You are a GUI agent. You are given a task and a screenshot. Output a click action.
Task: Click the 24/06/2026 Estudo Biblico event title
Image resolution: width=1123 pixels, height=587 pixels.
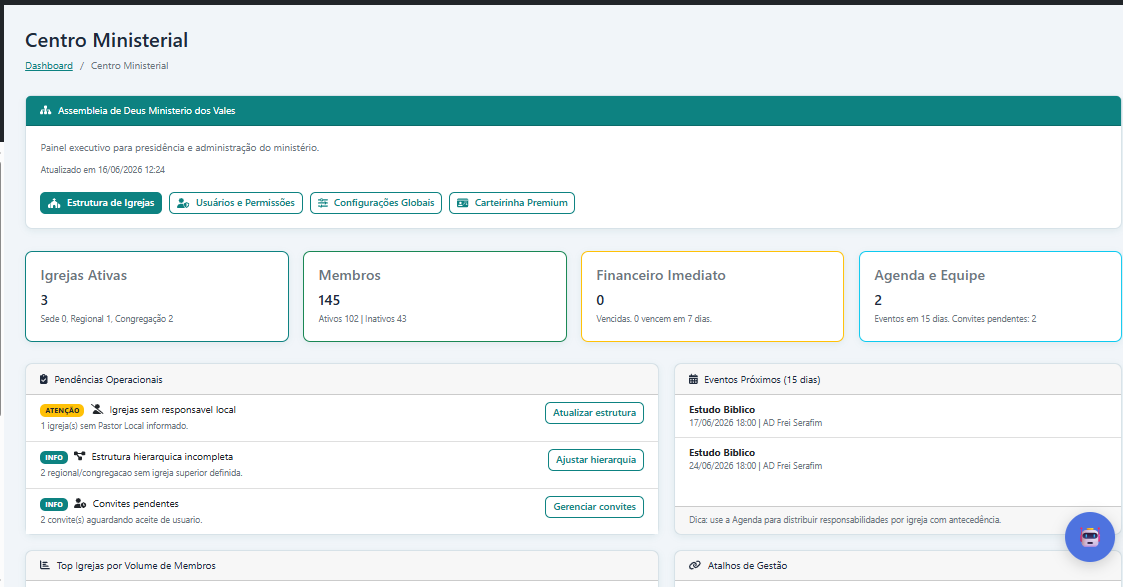pyautogui.click(x=722, y=453)
